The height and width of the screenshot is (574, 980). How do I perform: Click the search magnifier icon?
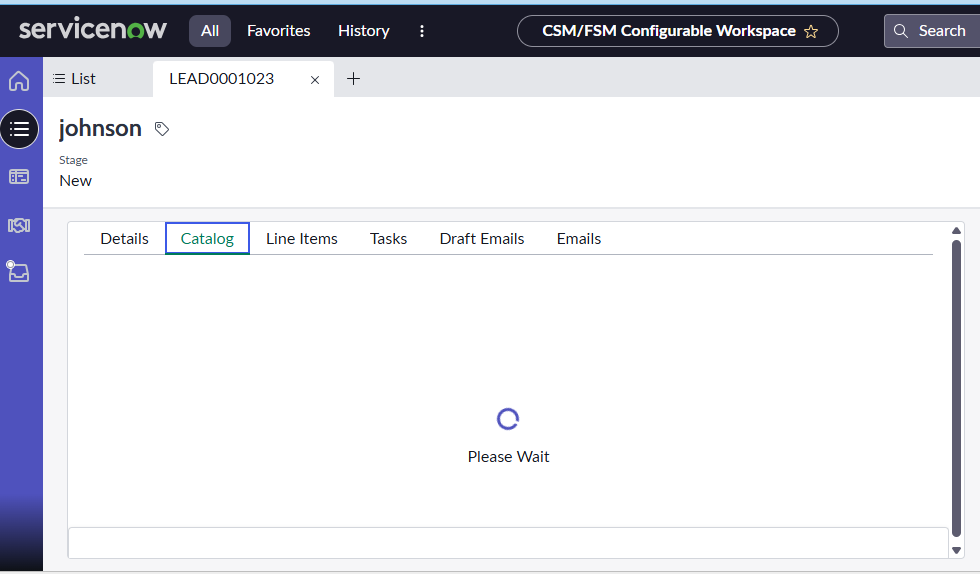901,31
